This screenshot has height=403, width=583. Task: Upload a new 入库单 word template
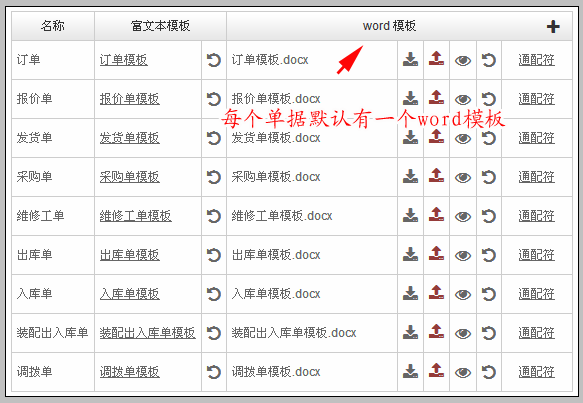tap(436, 293)
